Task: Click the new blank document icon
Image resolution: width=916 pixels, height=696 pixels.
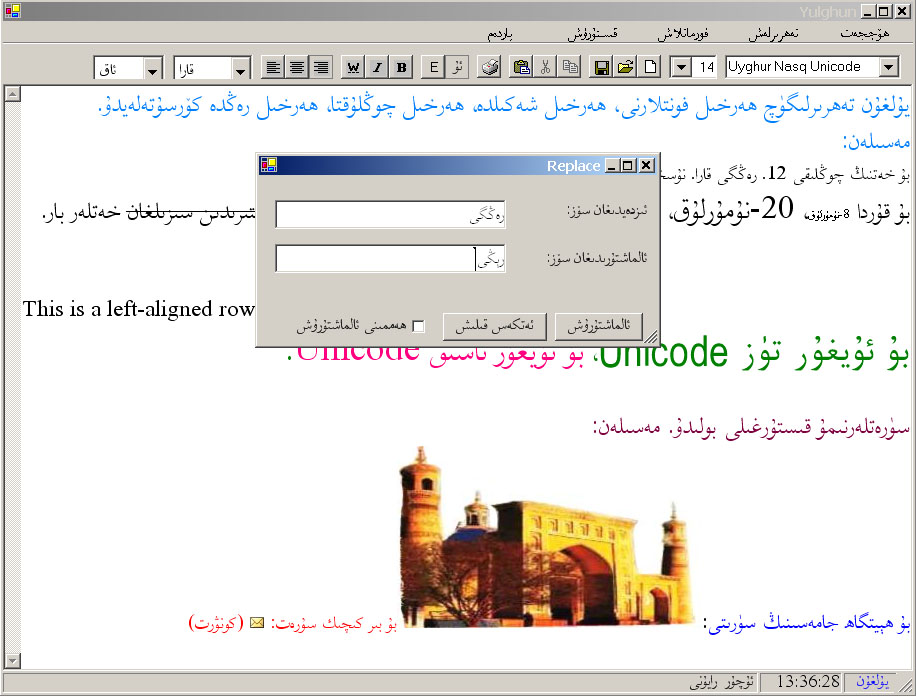Action: pos(650,68)
